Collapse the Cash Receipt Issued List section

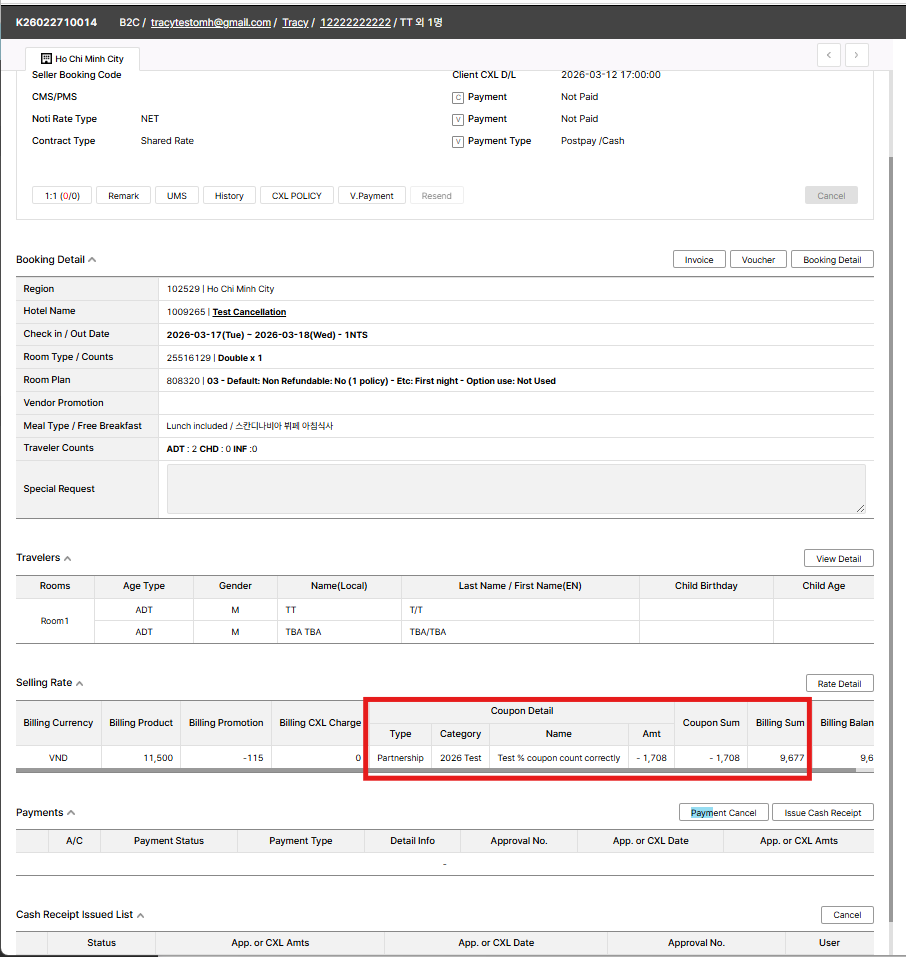pos(140,915)
